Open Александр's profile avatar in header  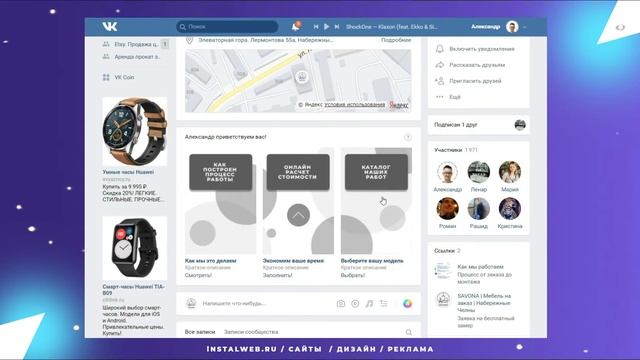click(512, 27)
